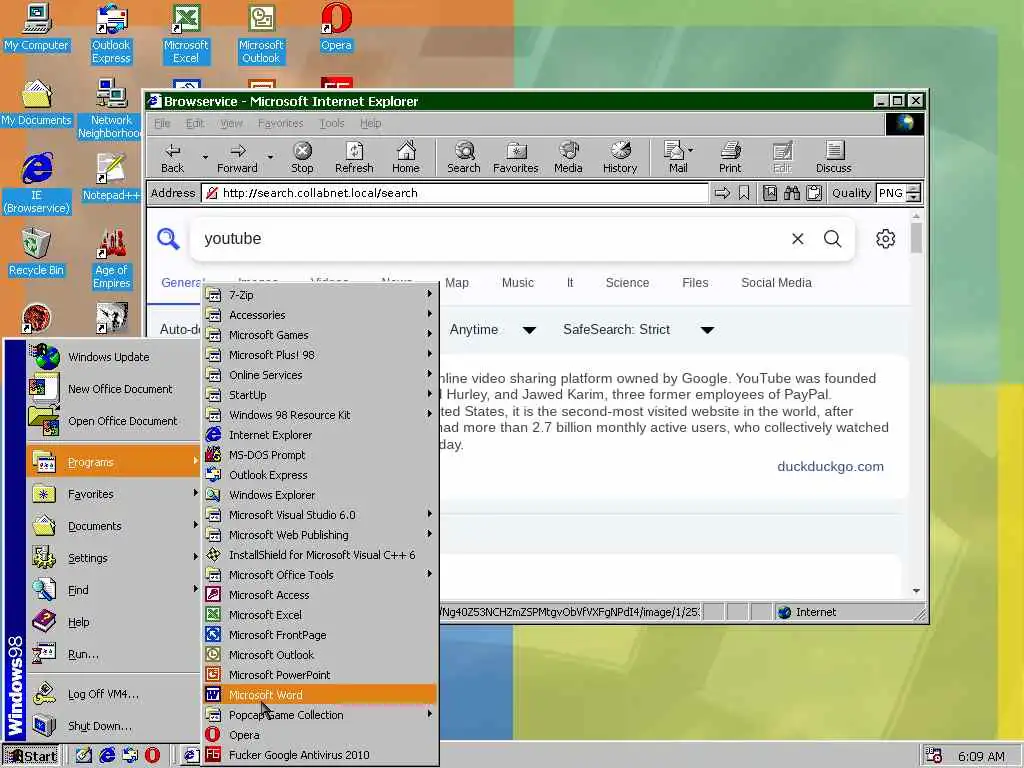
Task: Select the Recycle Bin desktop icon
Action: [x=36, y=252]
